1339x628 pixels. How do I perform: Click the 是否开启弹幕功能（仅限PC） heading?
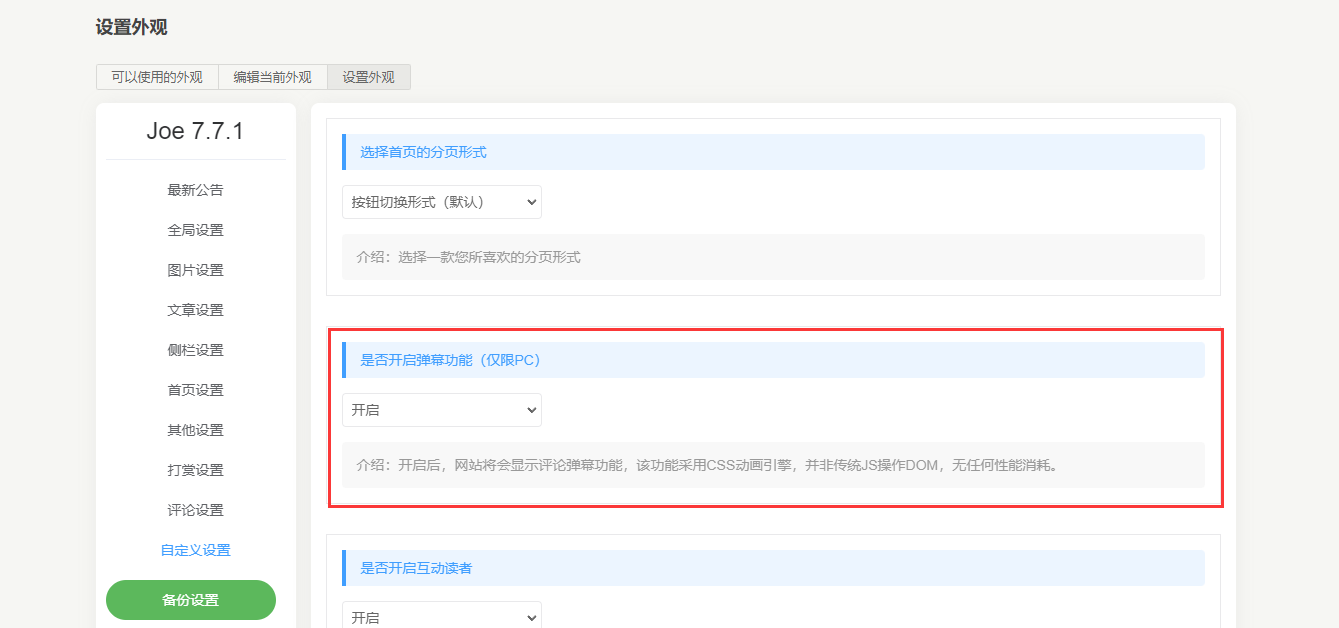(x=773, y=360)
